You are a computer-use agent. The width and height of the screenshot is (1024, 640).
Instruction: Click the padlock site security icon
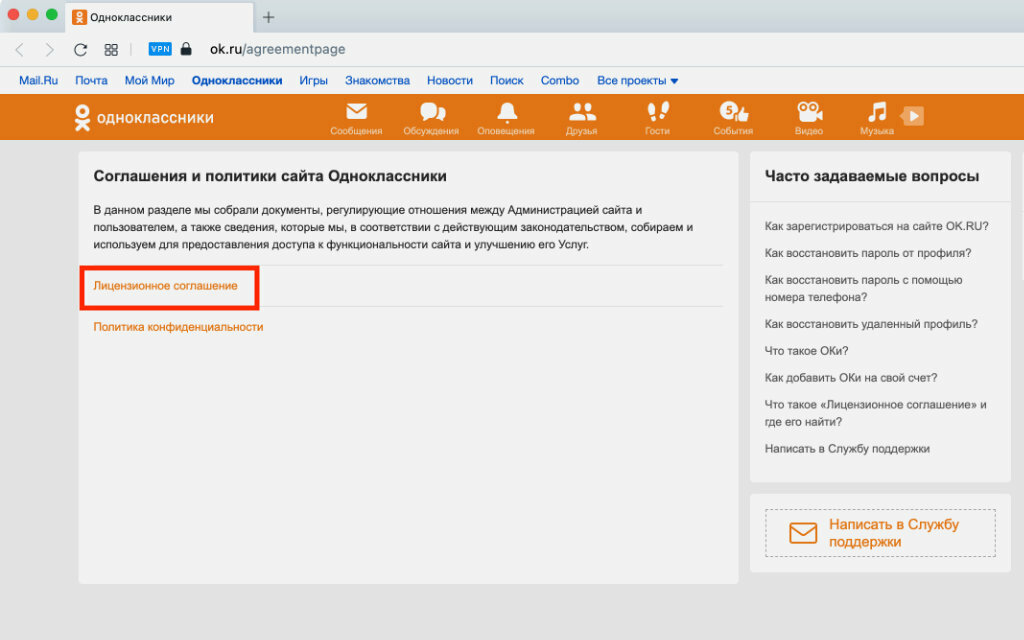[186, 49]
